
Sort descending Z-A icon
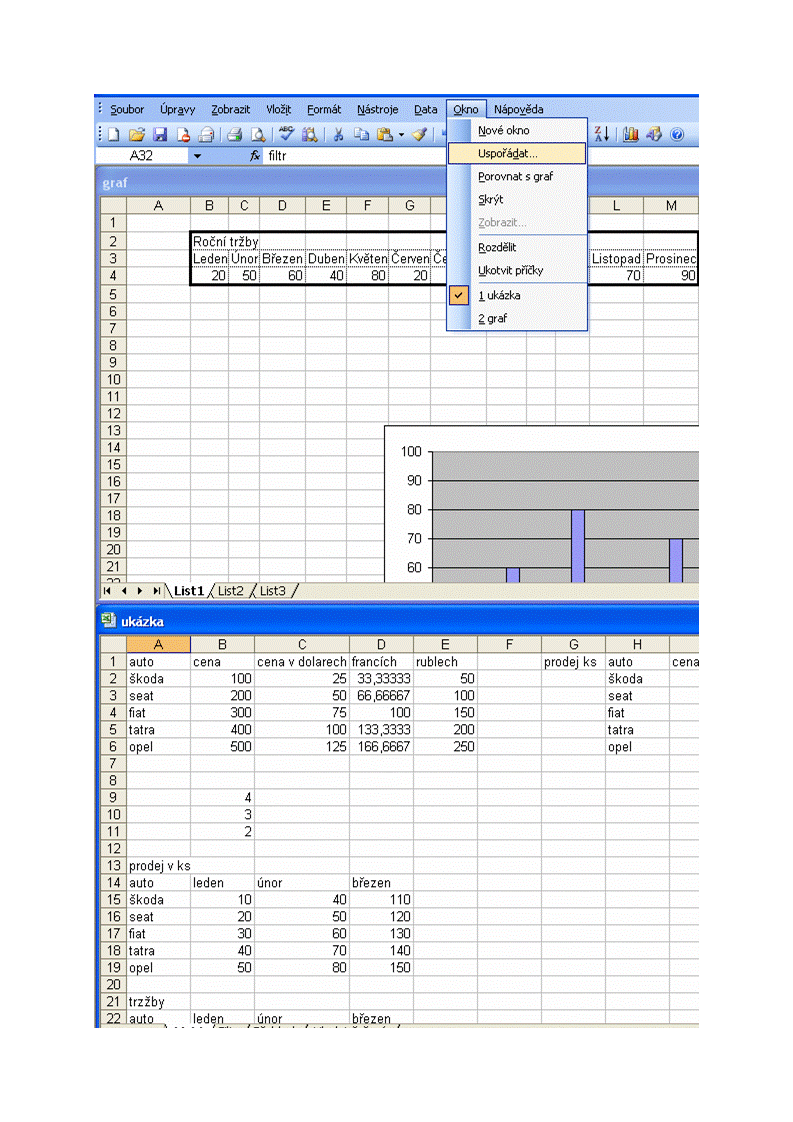(x=602, y=134)
